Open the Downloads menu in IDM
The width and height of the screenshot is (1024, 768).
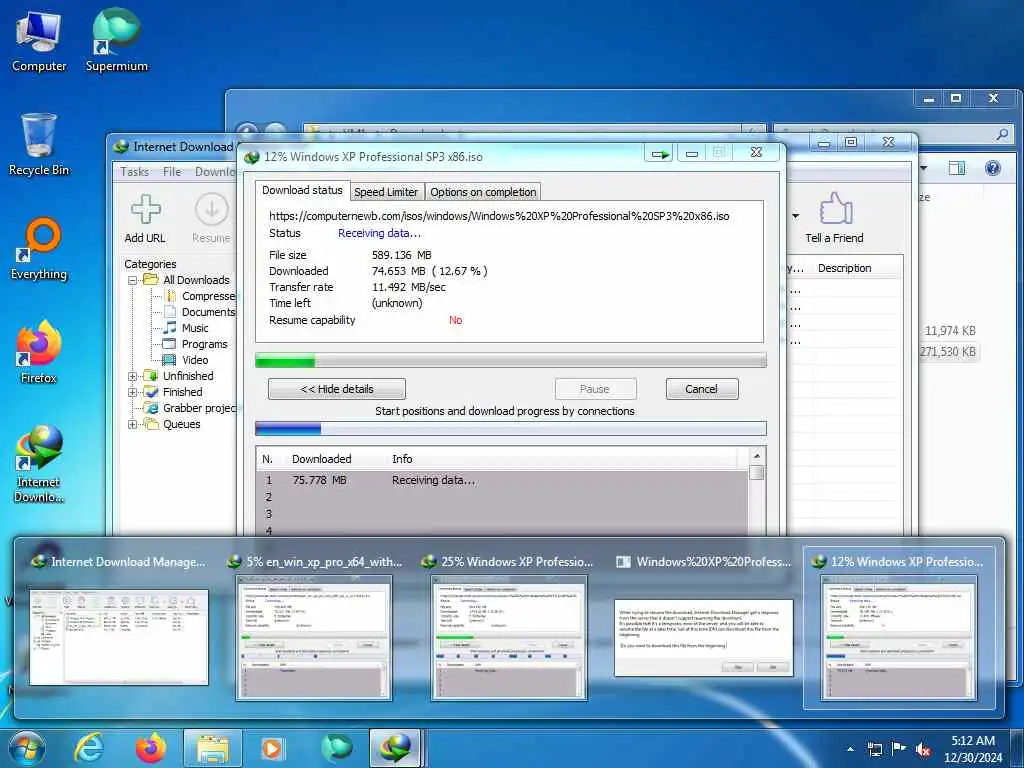215,172
